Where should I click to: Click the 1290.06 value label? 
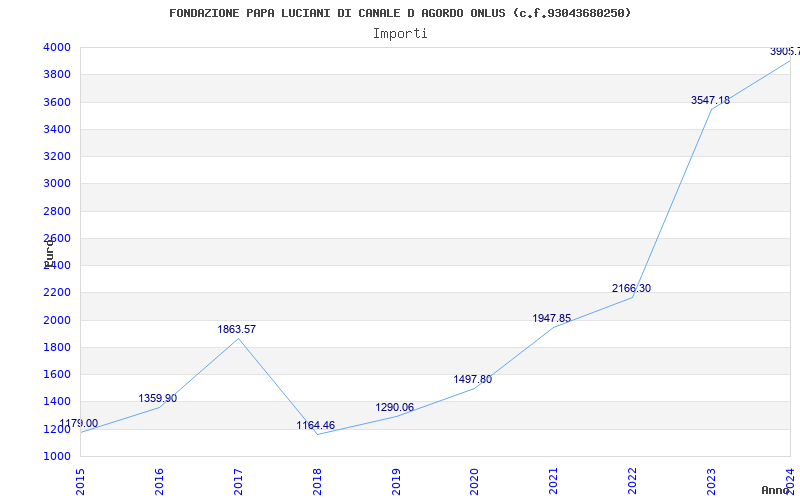tap(395, 408)
